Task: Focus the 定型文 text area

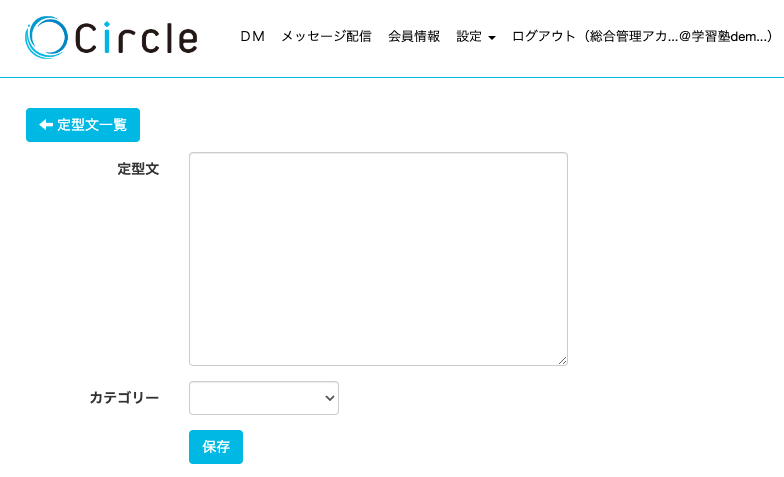Action: [378, 258]
